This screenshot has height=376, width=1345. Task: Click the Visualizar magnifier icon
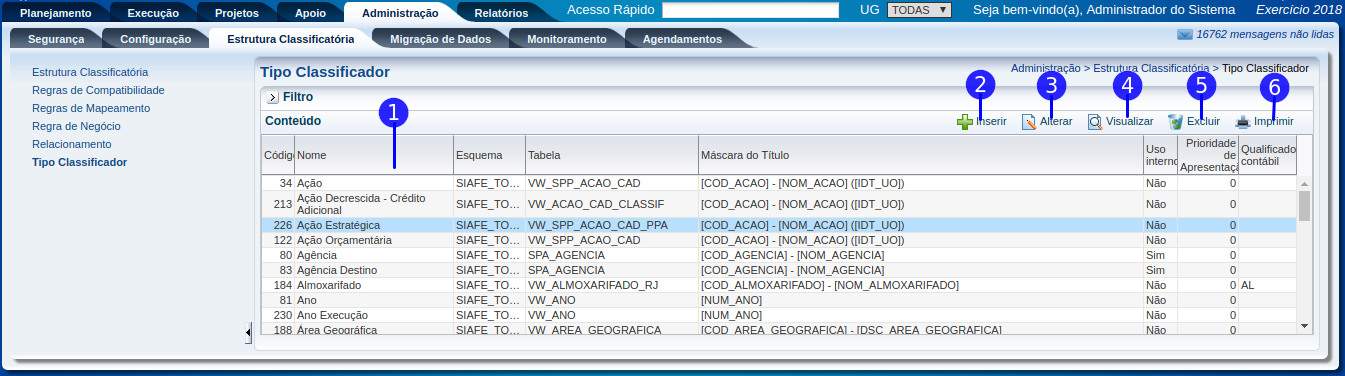pyautogui.click(x=1095, y=122)
